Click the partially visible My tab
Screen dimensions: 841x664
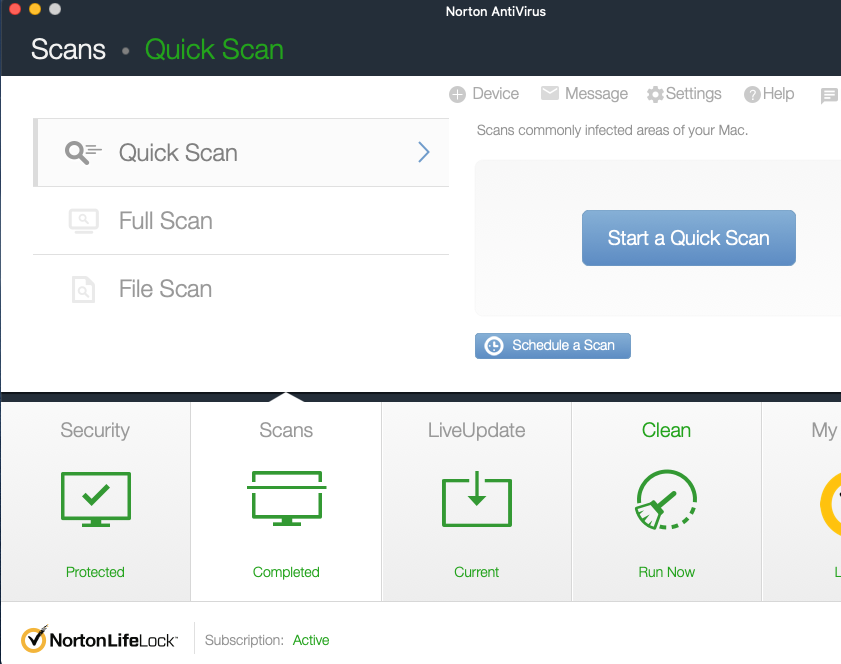(802, 501)
